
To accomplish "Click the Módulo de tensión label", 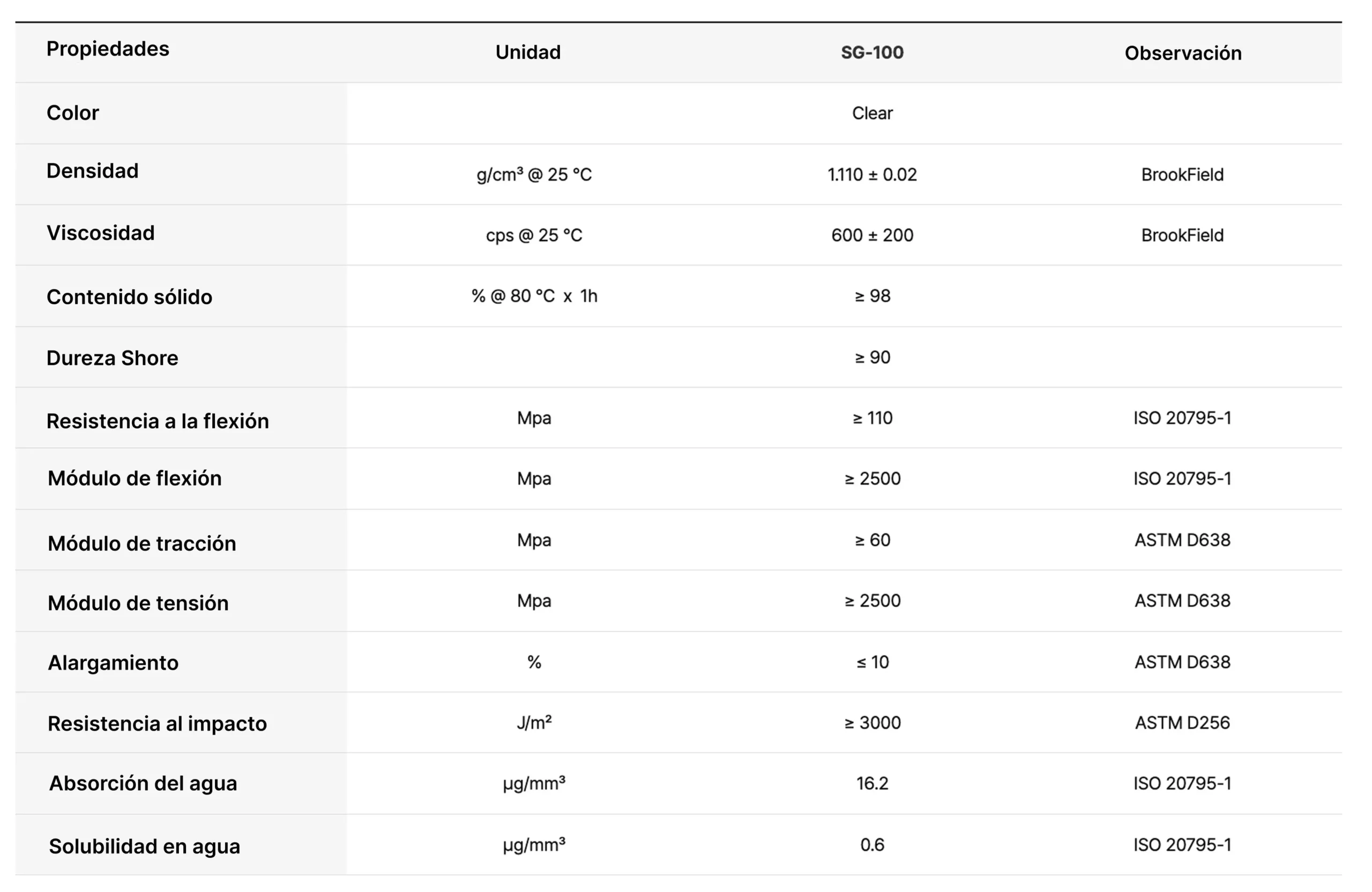I will click(138, 603).
